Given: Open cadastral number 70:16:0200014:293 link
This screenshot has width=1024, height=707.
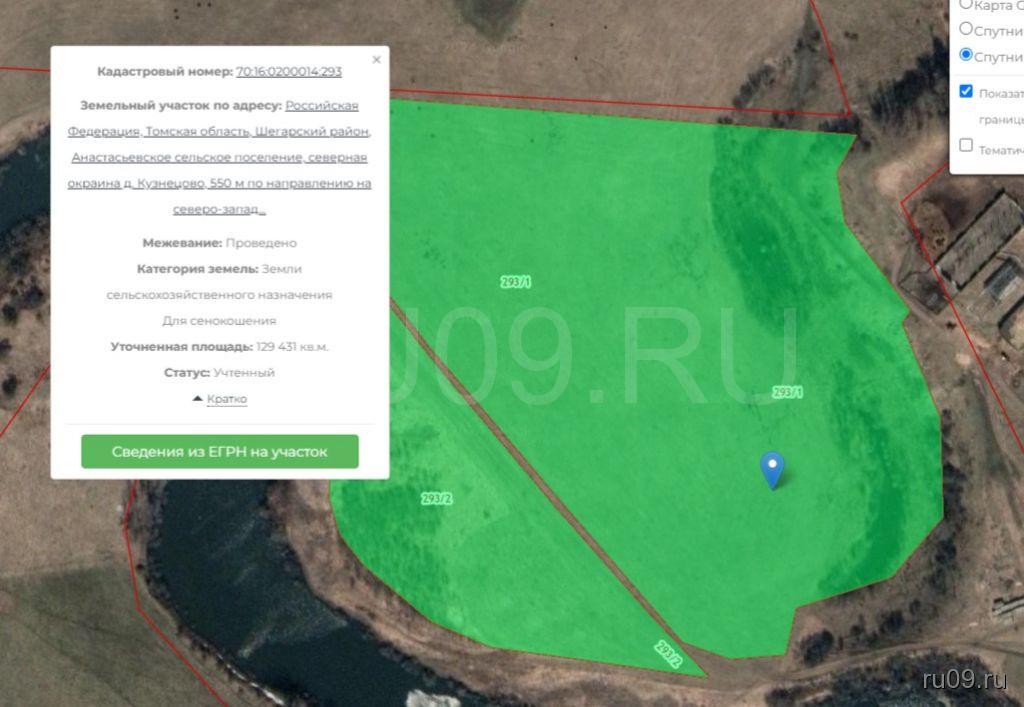Looking at the screenshot, I should tap(288, 72).
